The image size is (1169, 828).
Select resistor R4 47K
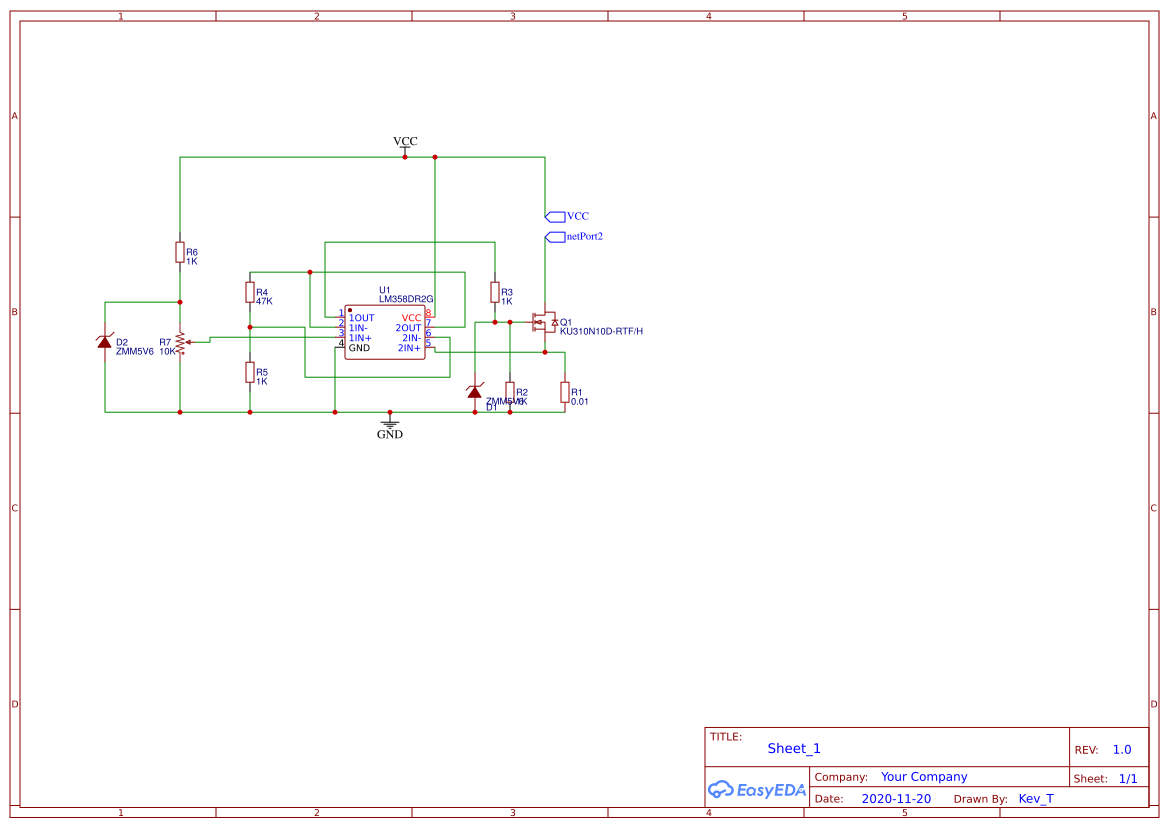click(250, 293)
